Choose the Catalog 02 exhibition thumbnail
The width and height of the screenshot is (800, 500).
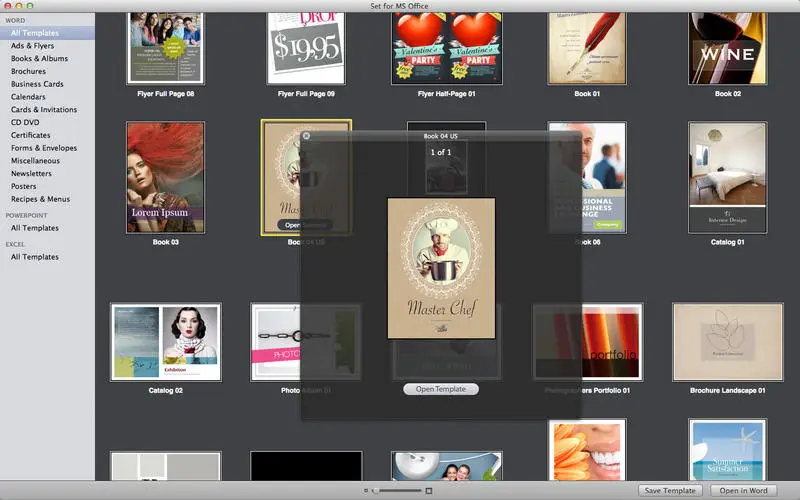coord(166,342)
